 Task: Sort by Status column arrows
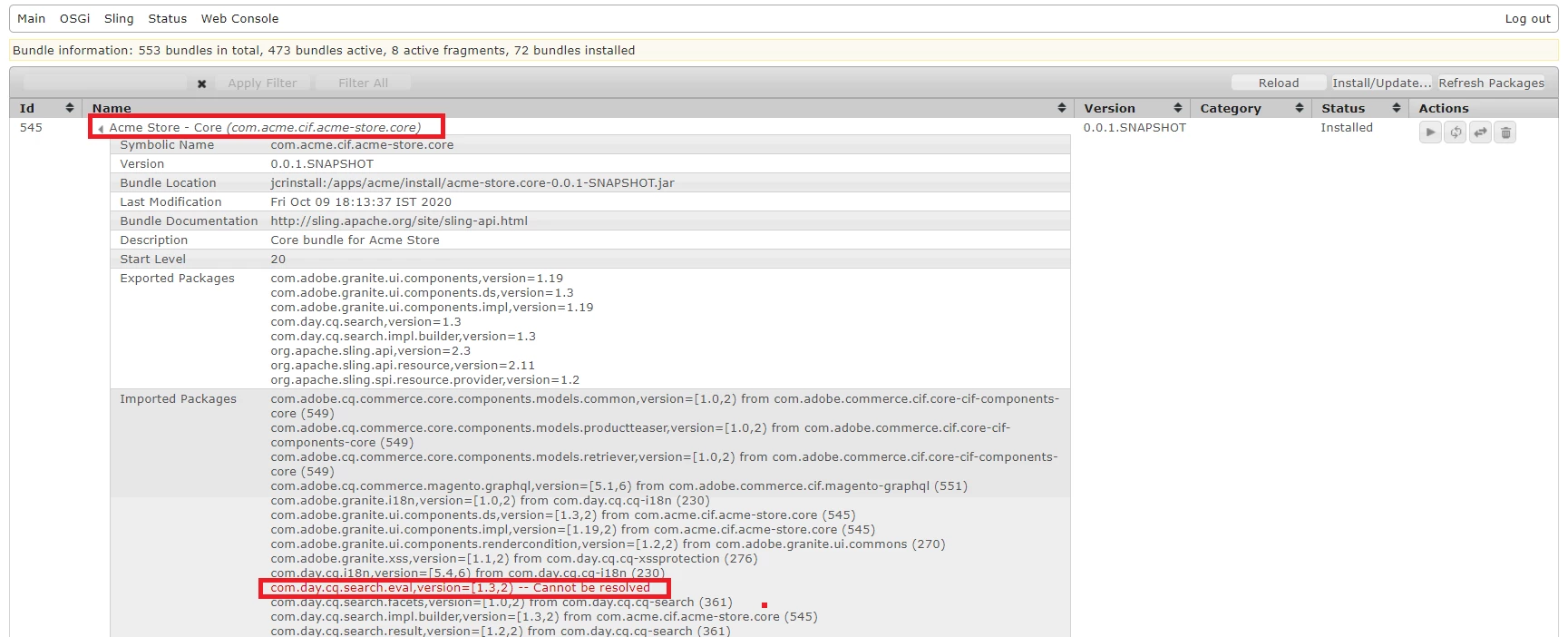(x=1397, y=108)
